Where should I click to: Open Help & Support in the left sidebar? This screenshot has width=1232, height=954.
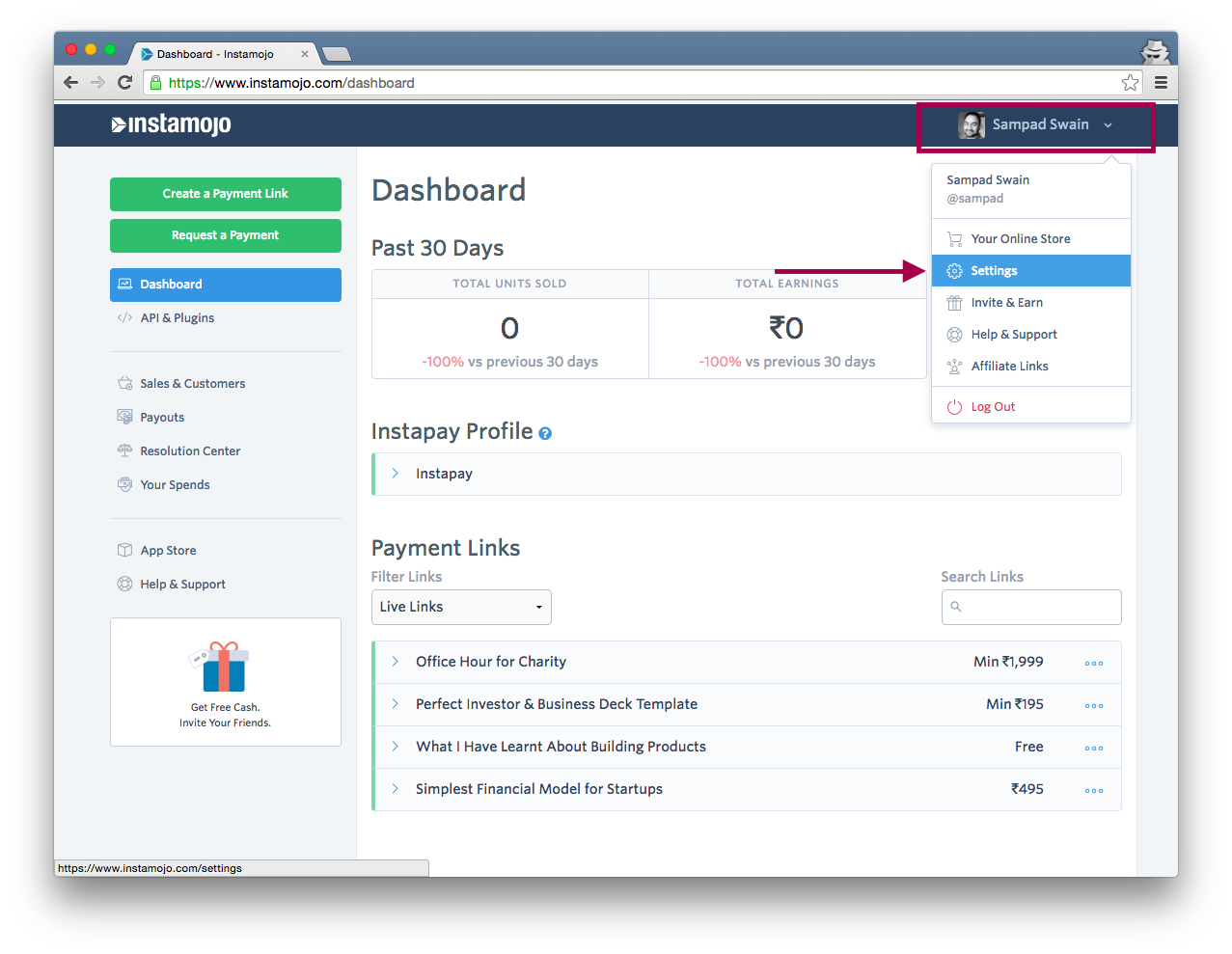(182, 585)
